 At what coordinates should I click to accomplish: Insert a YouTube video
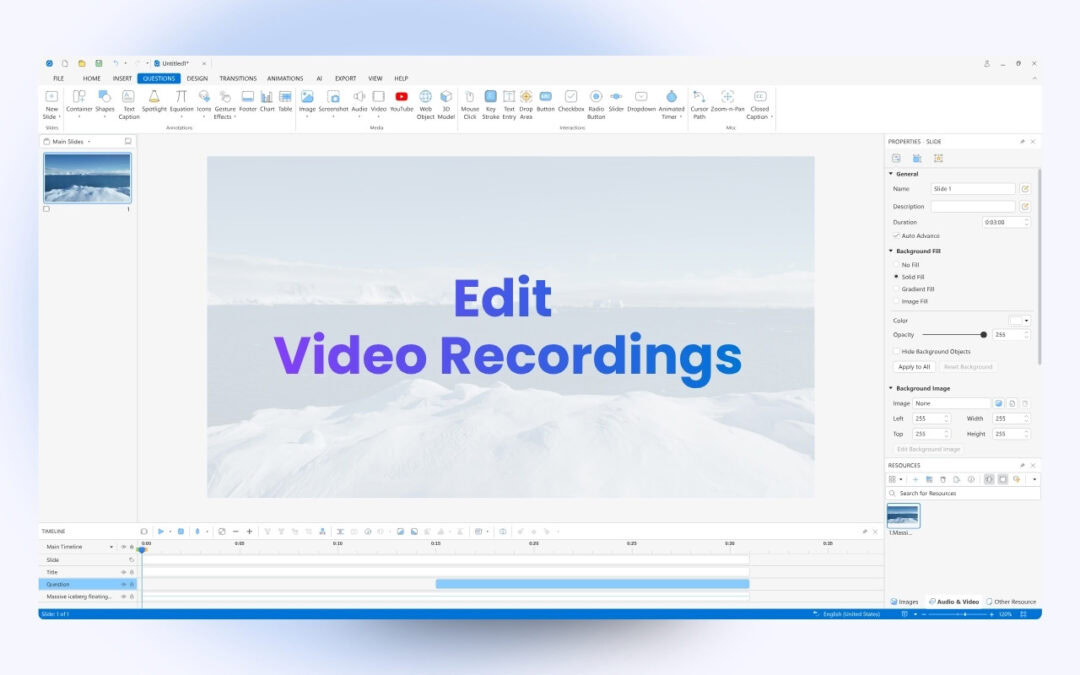tap(402, 101)
